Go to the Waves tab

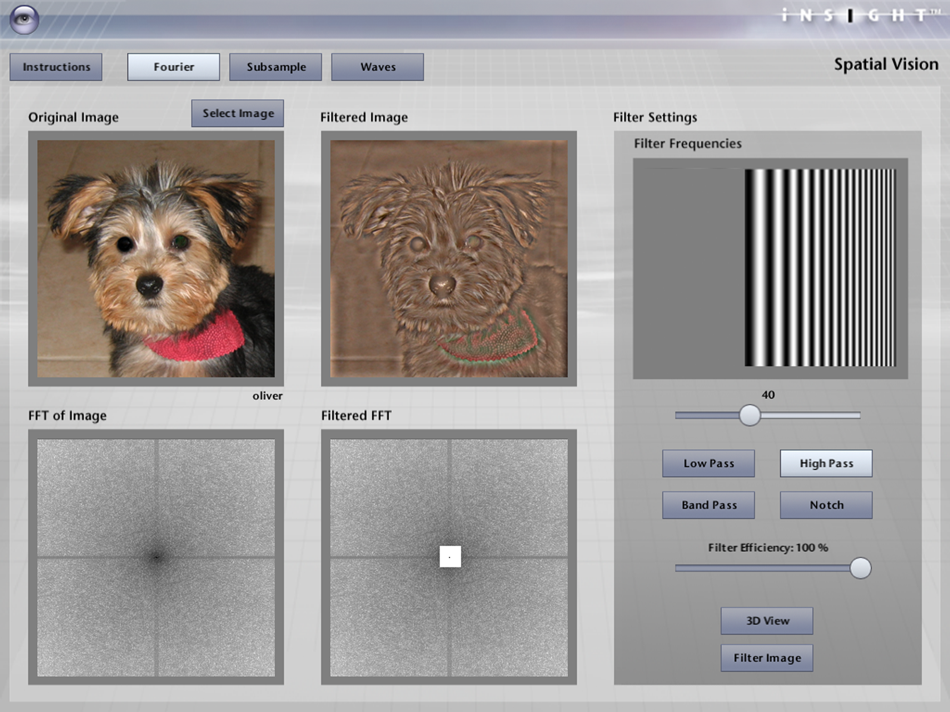[377, 67]
